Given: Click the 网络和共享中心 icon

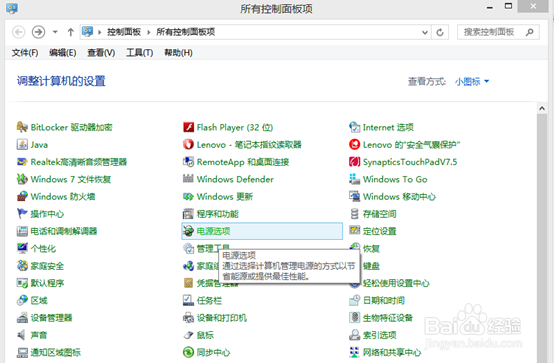Looking at the screenshot, I should tap(354, 352).
